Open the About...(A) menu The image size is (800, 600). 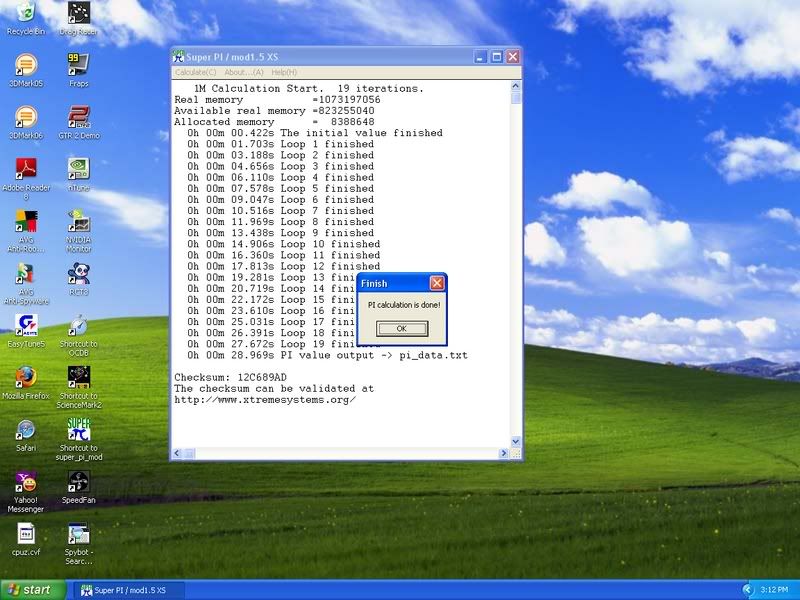point(244,72)
